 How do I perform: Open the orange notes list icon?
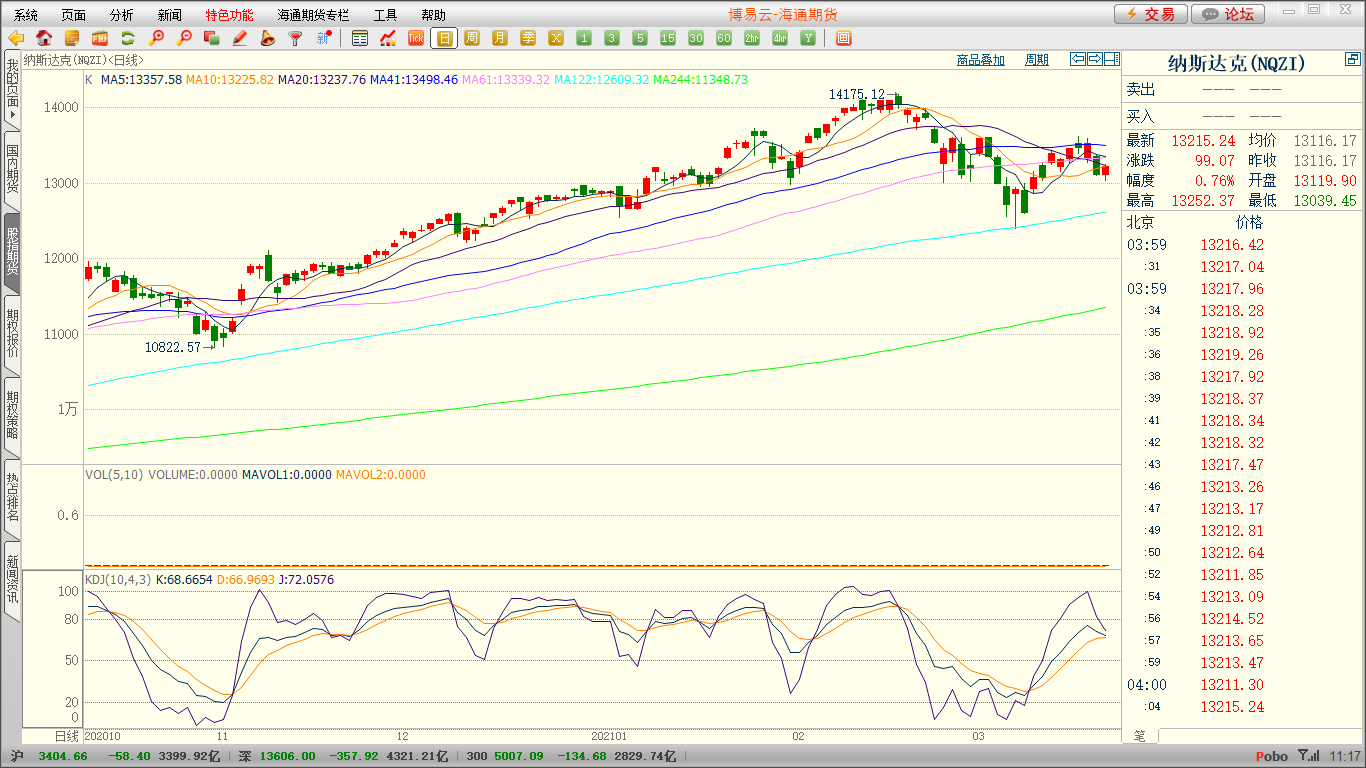coord(72,38)
